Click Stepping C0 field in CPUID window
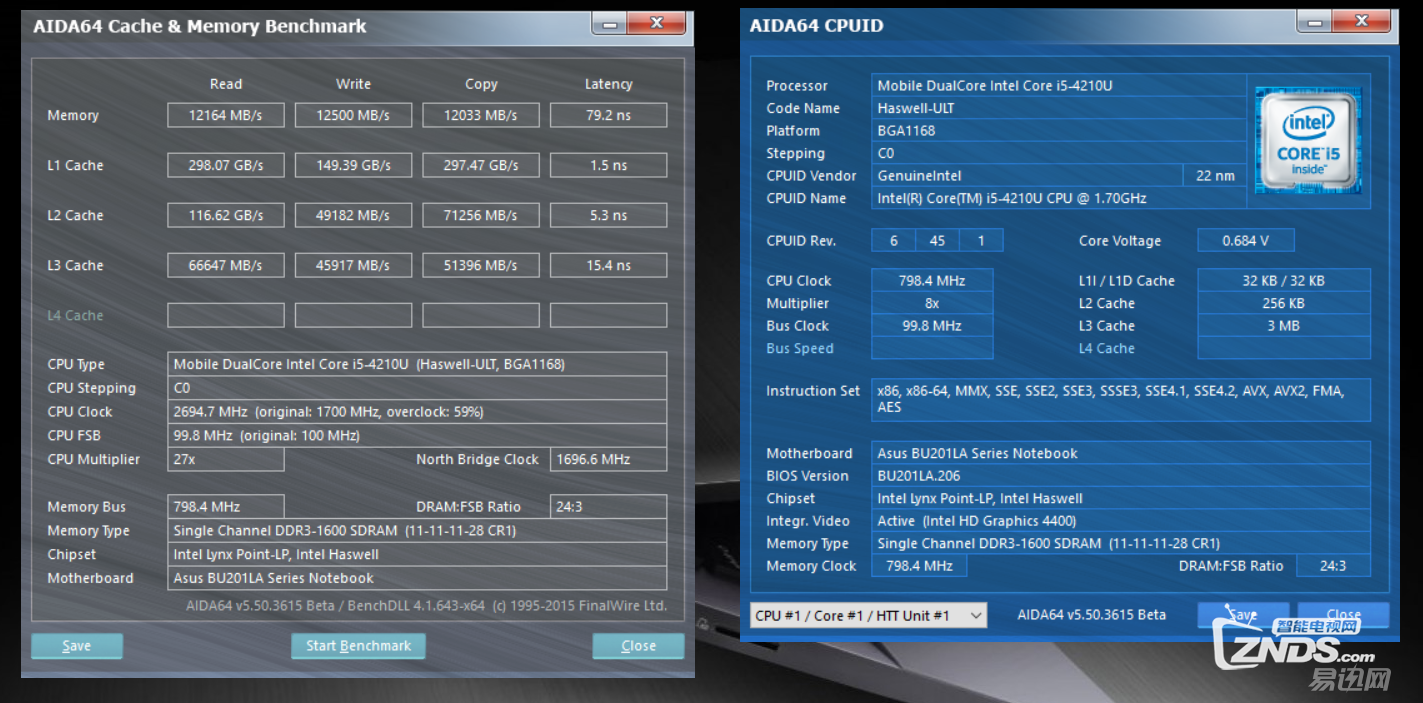Screen dimensions: 1423x703 coord(1059,153)
